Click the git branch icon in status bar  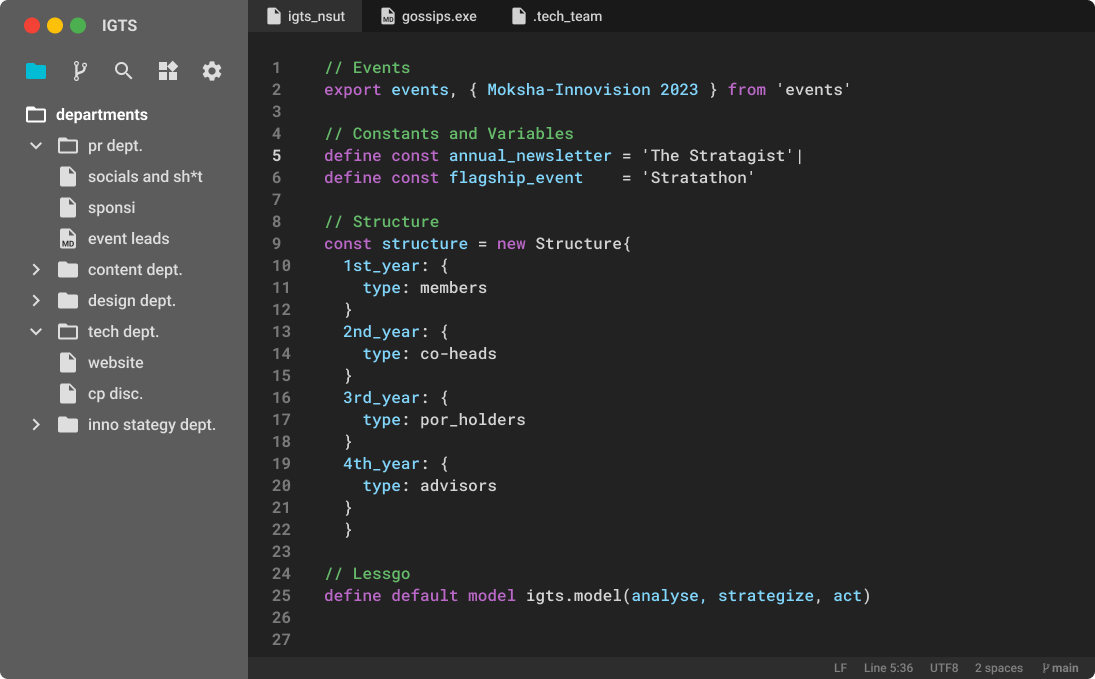click(x=1045, y=668)
